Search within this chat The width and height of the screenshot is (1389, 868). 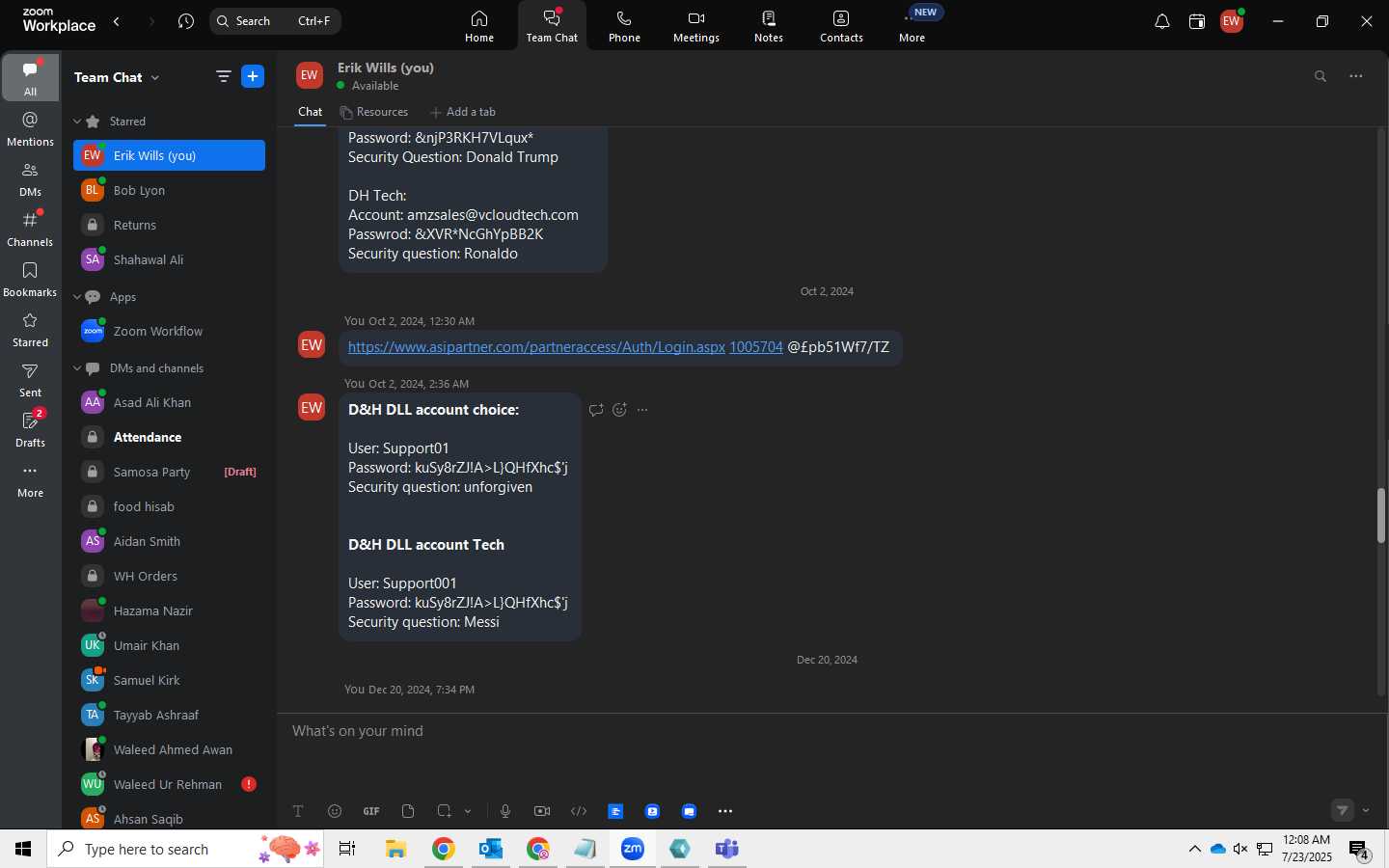coord(1321,76)
